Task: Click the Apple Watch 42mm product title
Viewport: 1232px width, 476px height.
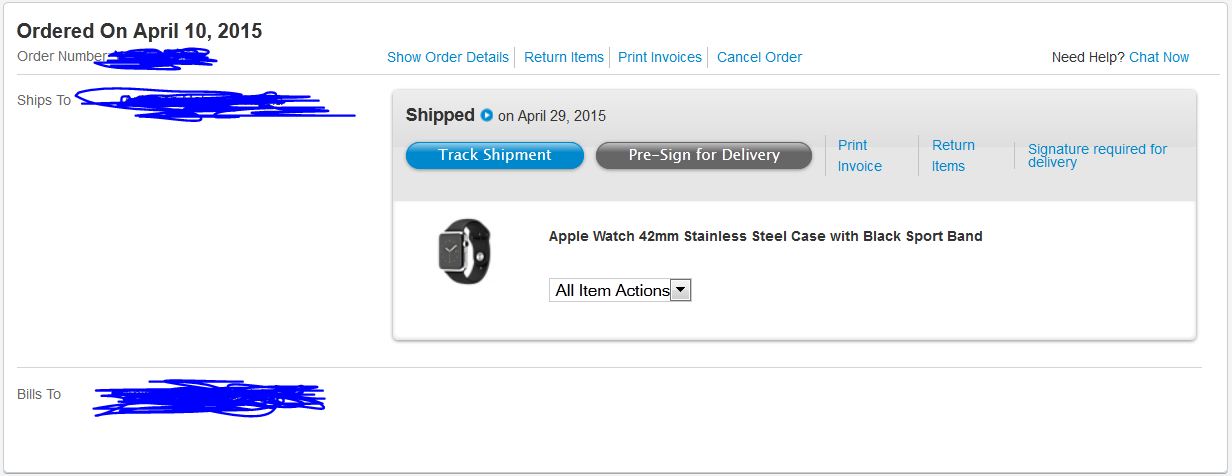Action: click(x=765, y=236)
